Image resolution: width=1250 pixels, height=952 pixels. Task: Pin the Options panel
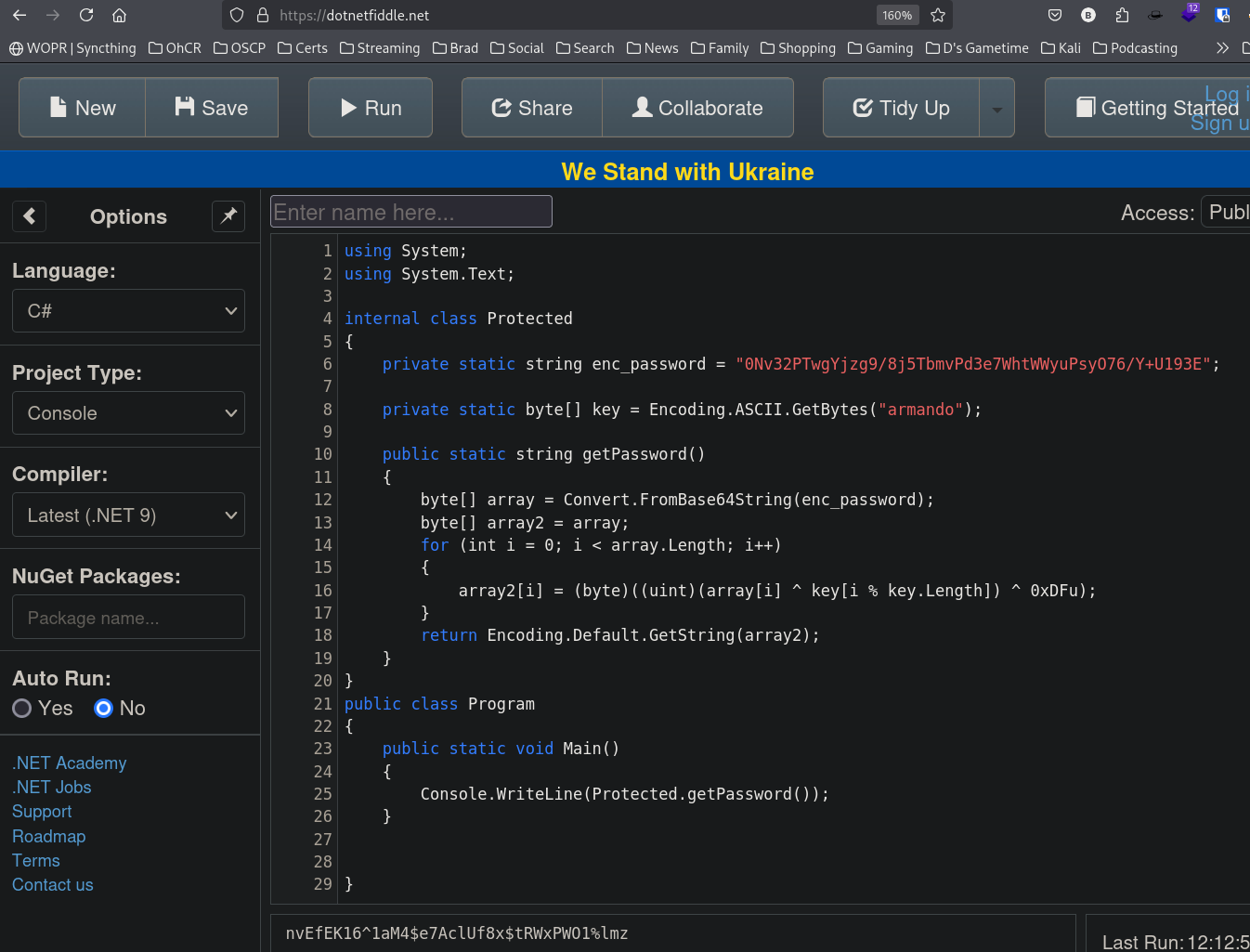(228, 216)
